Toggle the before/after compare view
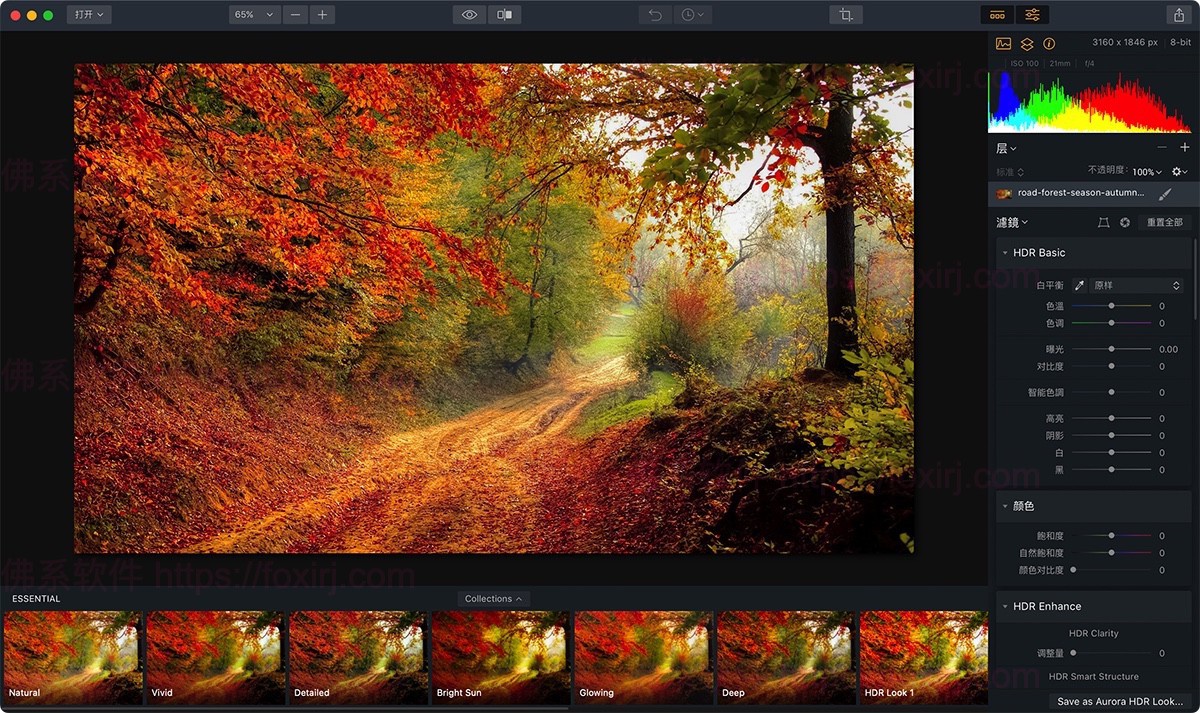The image size is (1200, 713). (x=505, y=15)
